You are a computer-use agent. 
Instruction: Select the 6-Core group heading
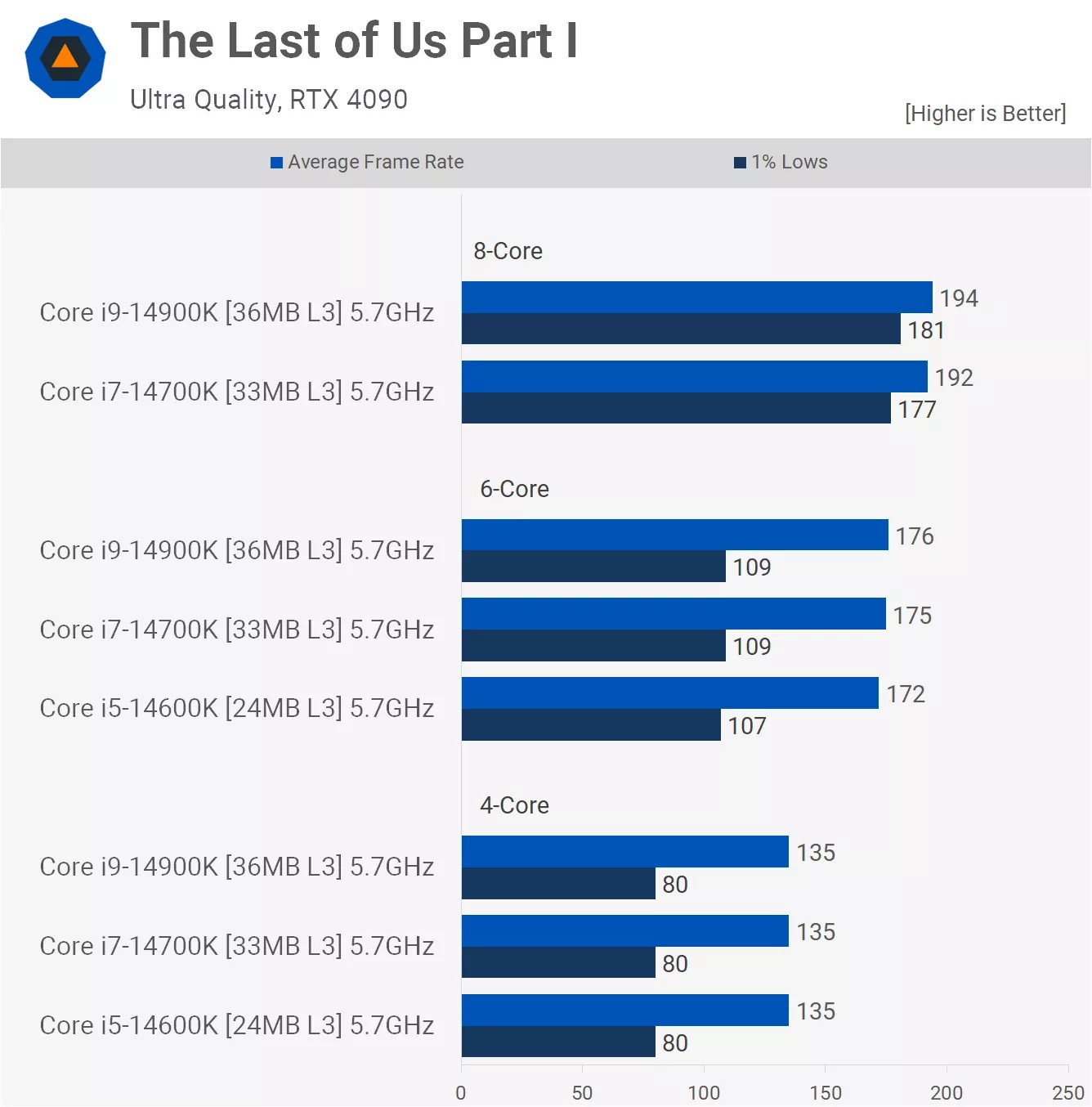point(514,489)
